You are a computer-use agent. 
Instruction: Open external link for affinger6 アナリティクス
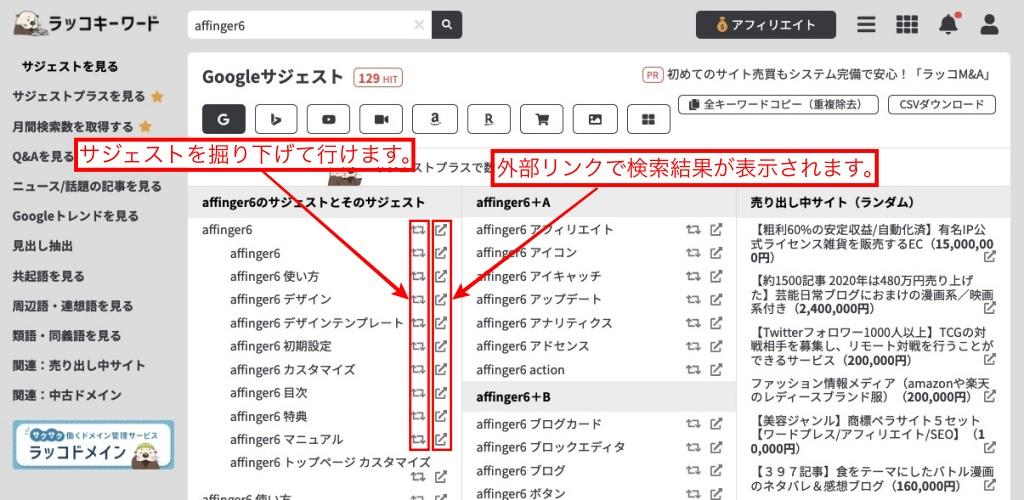(716, 323)
